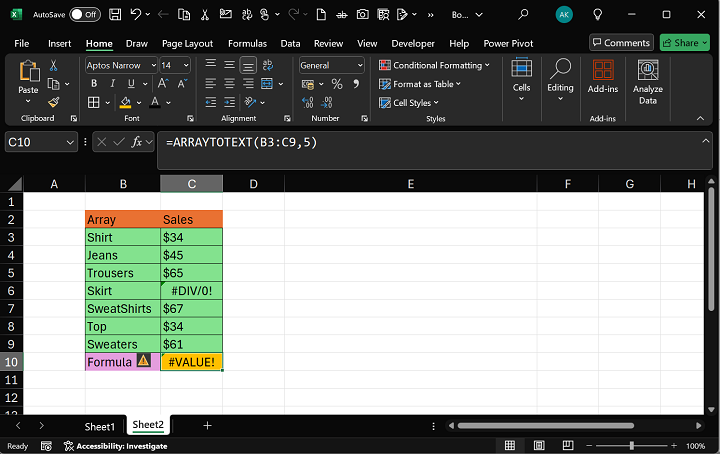The width and height of the screenshot is (720, 454).
Task: Select Normal view in status bar
Action: click(510, 446)
